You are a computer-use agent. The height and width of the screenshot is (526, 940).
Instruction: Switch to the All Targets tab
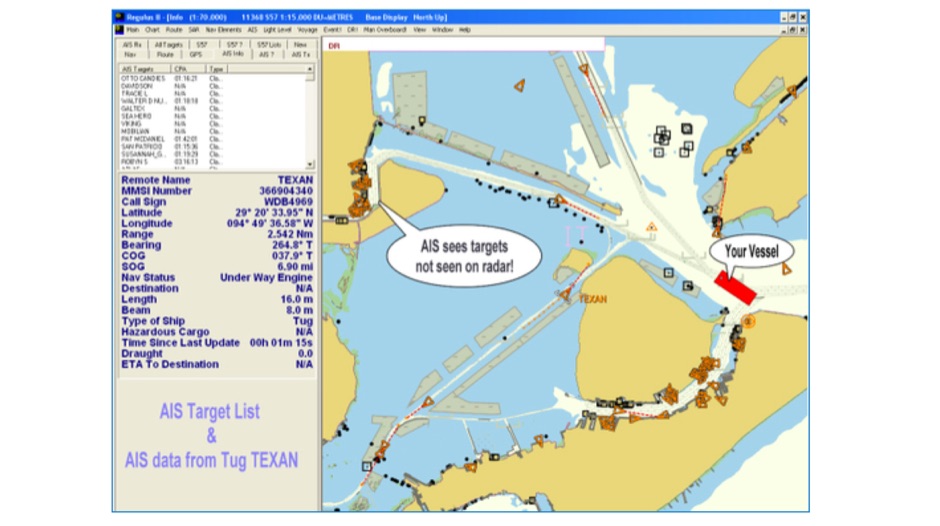tap(168, 44)
